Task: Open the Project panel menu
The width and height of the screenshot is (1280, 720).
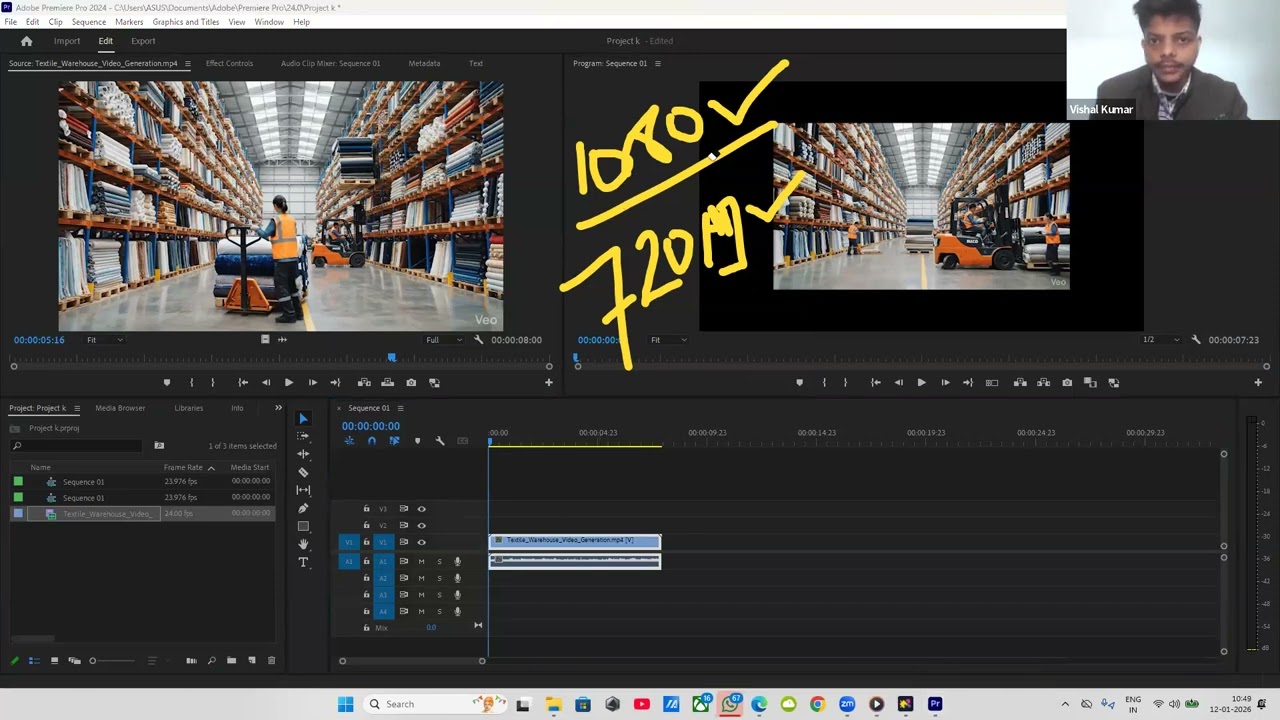Action: coord(76,408)
